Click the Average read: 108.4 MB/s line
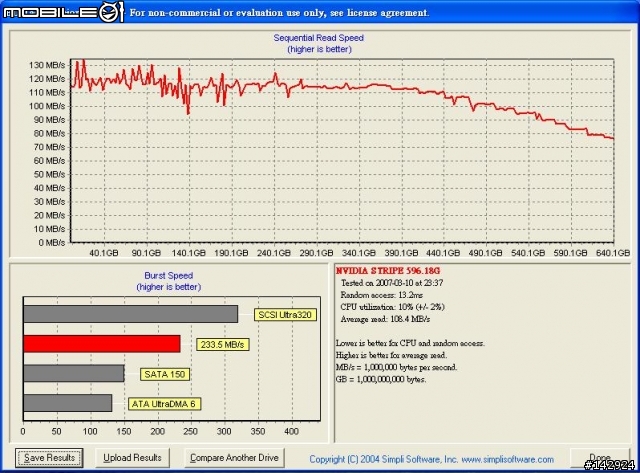Image resolution: width=640 pixels, height=473 pixels. coord(385,319)
